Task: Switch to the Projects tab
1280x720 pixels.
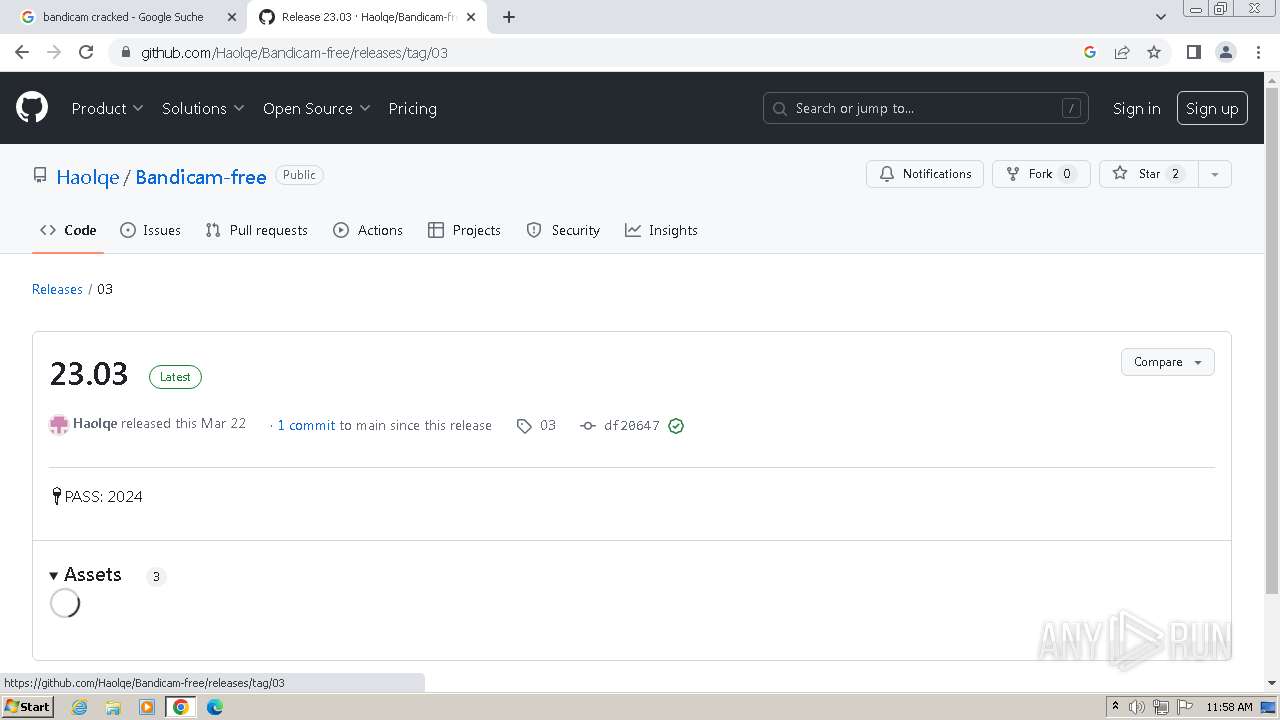Action: 464,230
